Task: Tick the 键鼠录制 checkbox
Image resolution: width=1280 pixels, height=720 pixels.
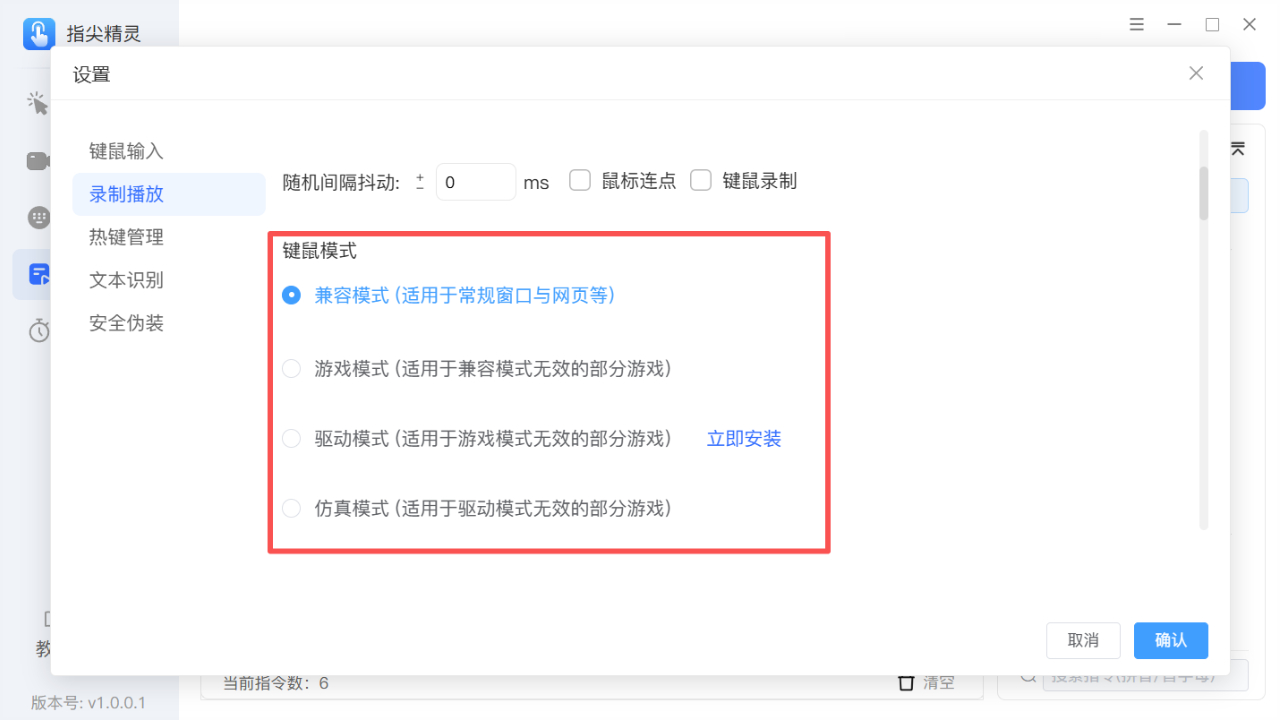Action: [701, 180]
